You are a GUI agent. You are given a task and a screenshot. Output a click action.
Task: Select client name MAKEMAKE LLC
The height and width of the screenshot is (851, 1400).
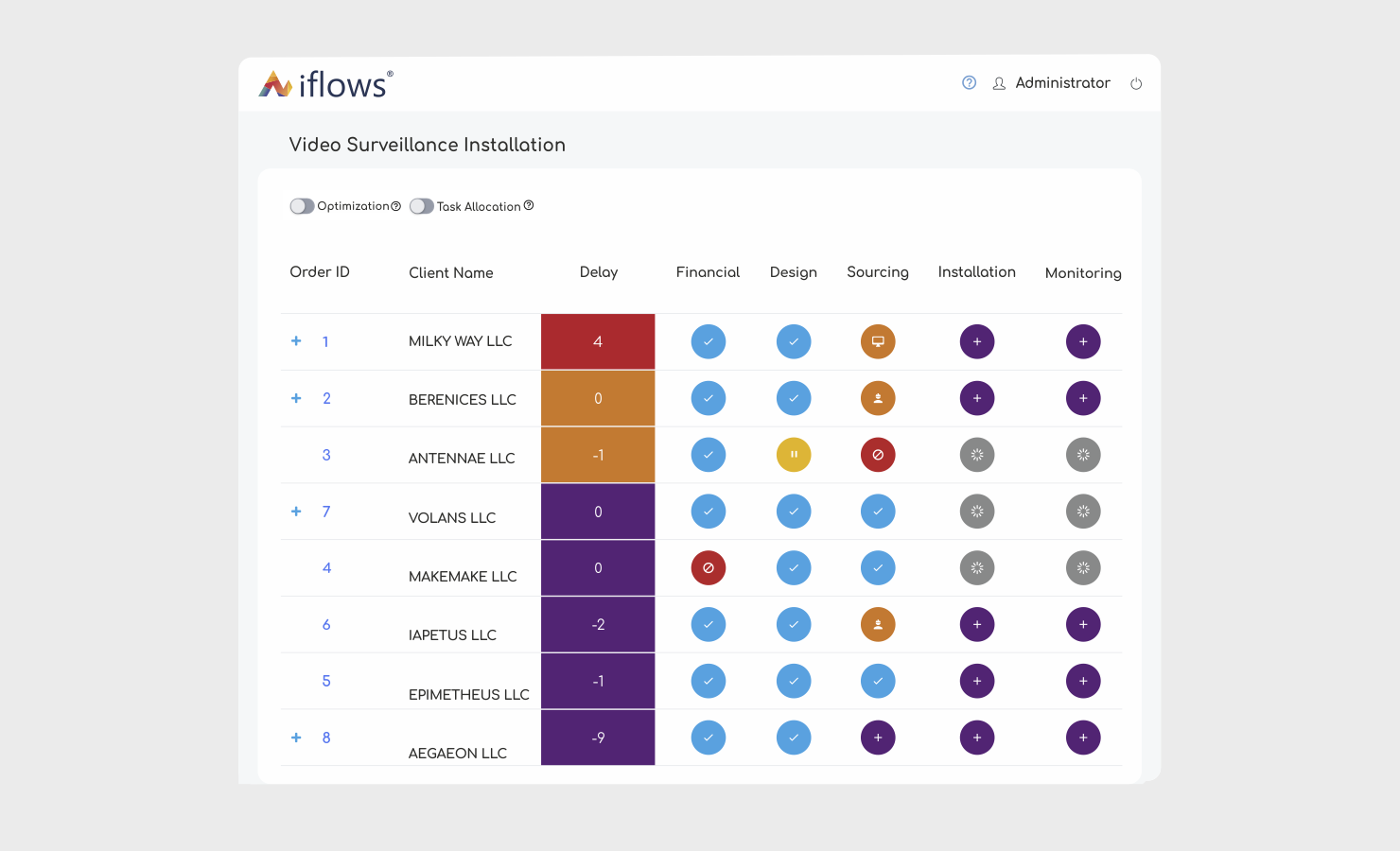coord(463,577)
